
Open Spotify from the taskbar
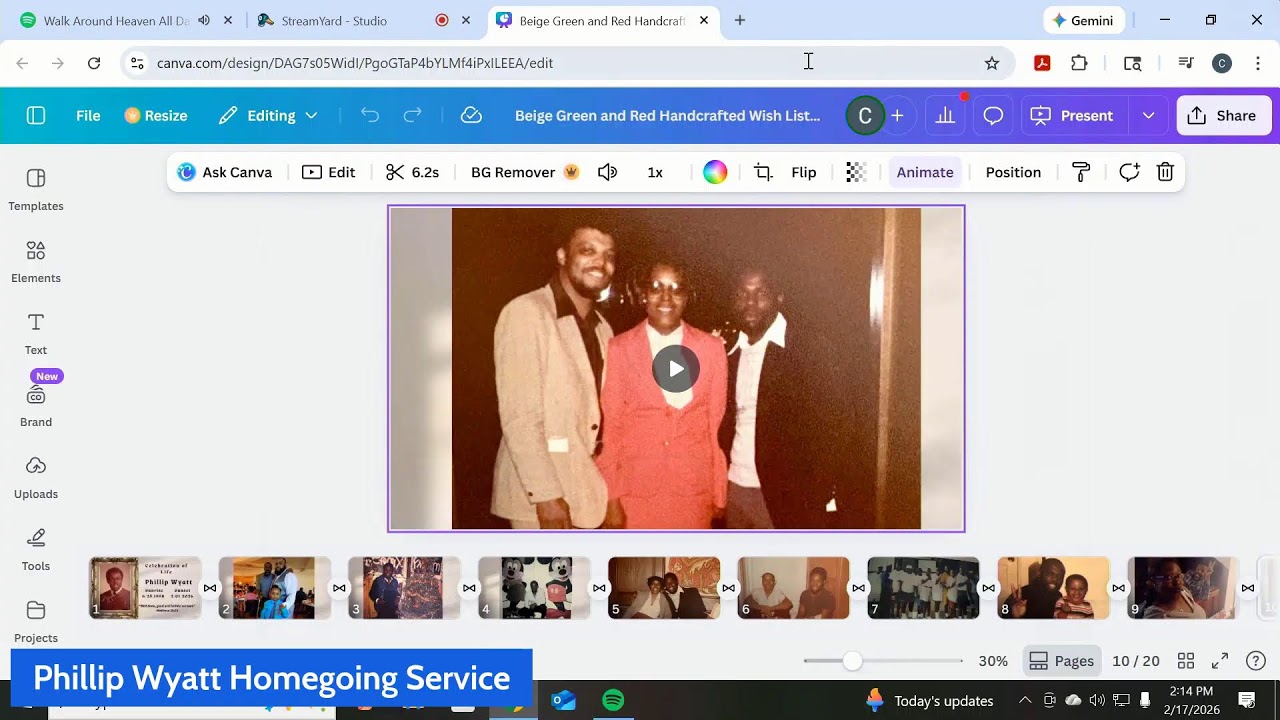[x=613, y=700]
